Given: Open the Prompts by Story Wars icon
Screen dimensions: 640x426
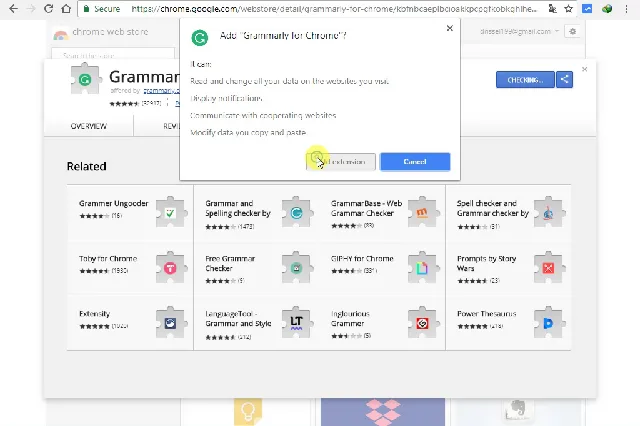Looking at the screenshot, I should point(549,268).
